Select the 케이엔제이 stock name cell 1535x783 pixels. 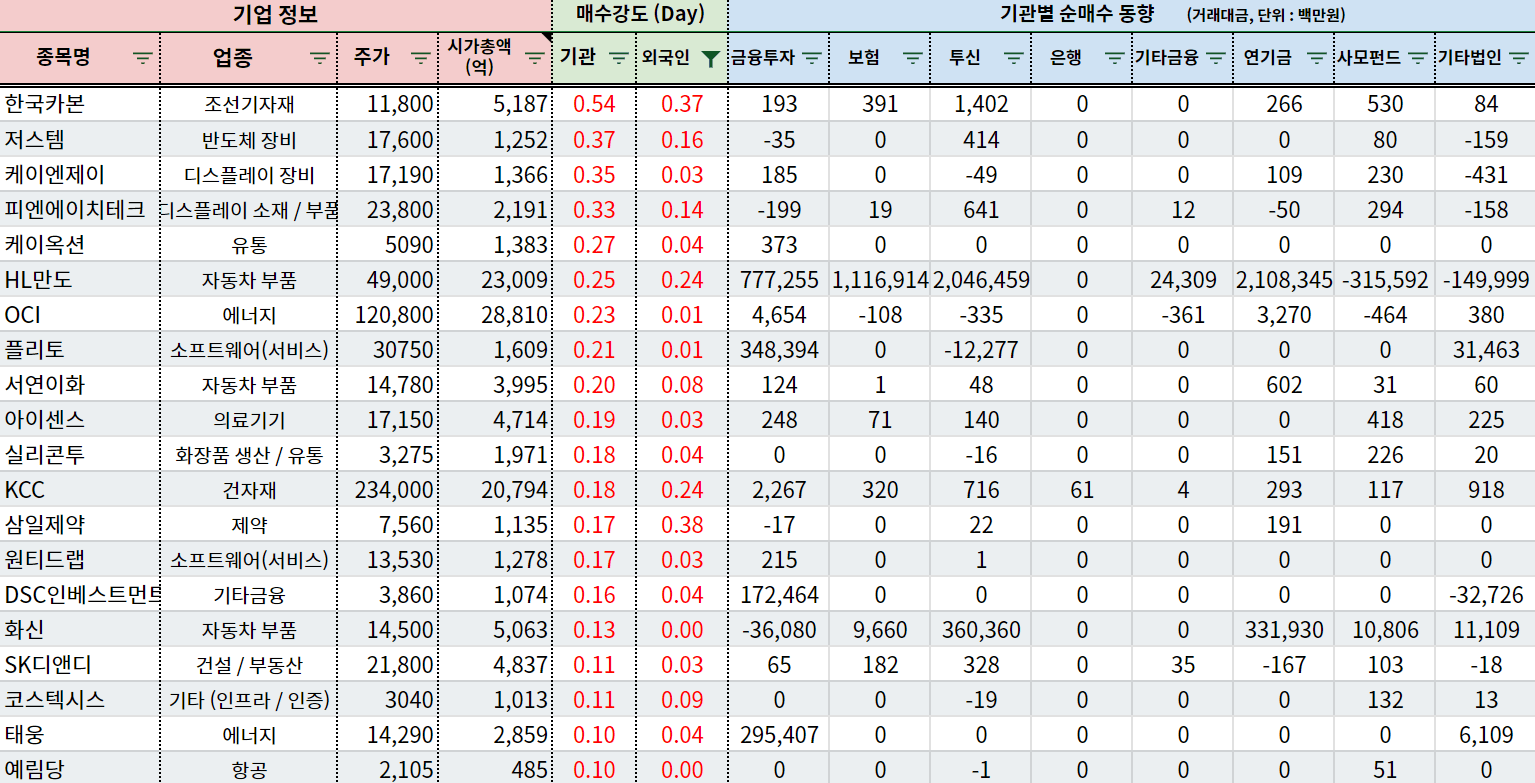coord(80,174)
